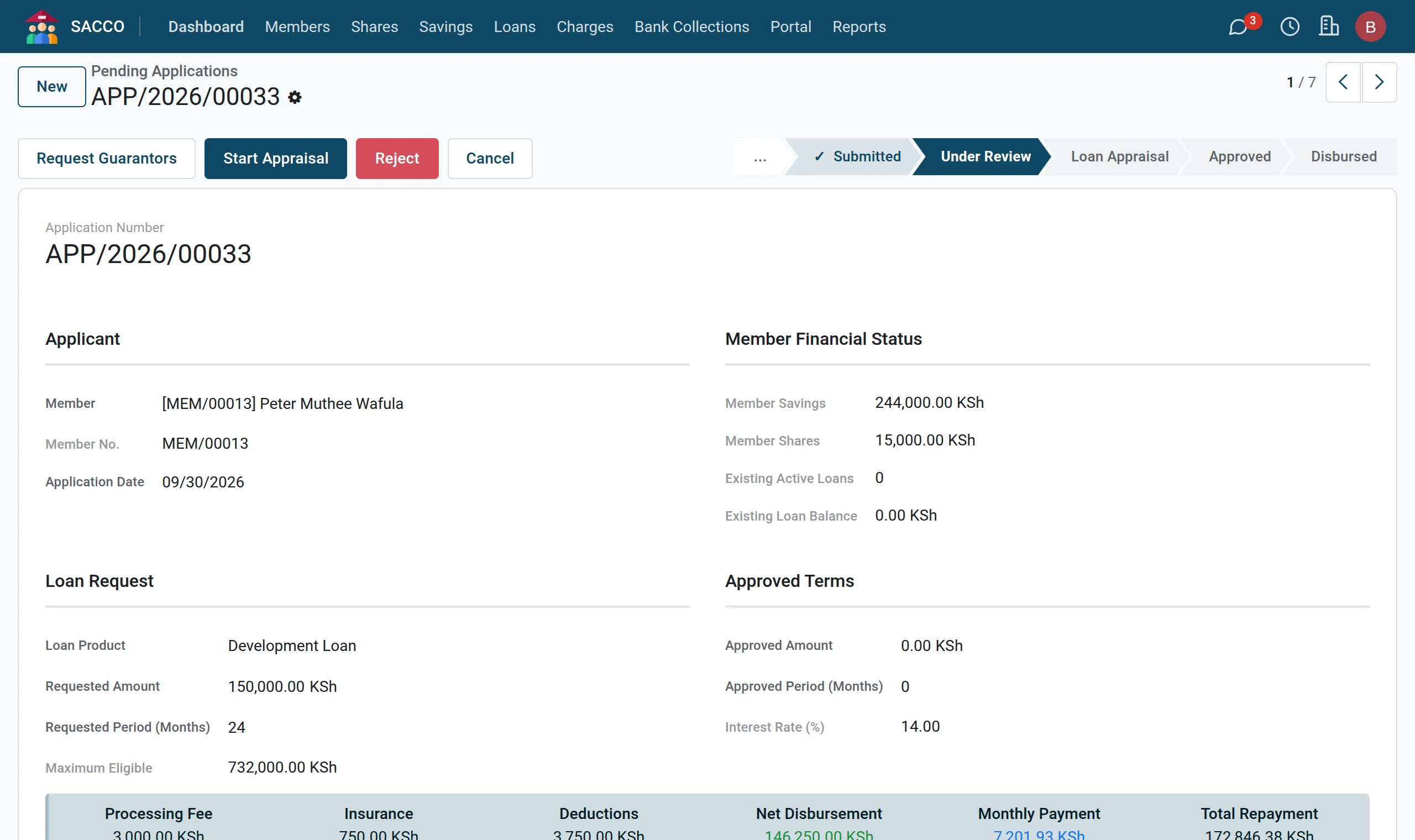Click Approved Period (Months) value 0
Viewport: 1415px width, 840px height.
pos(905,686)
